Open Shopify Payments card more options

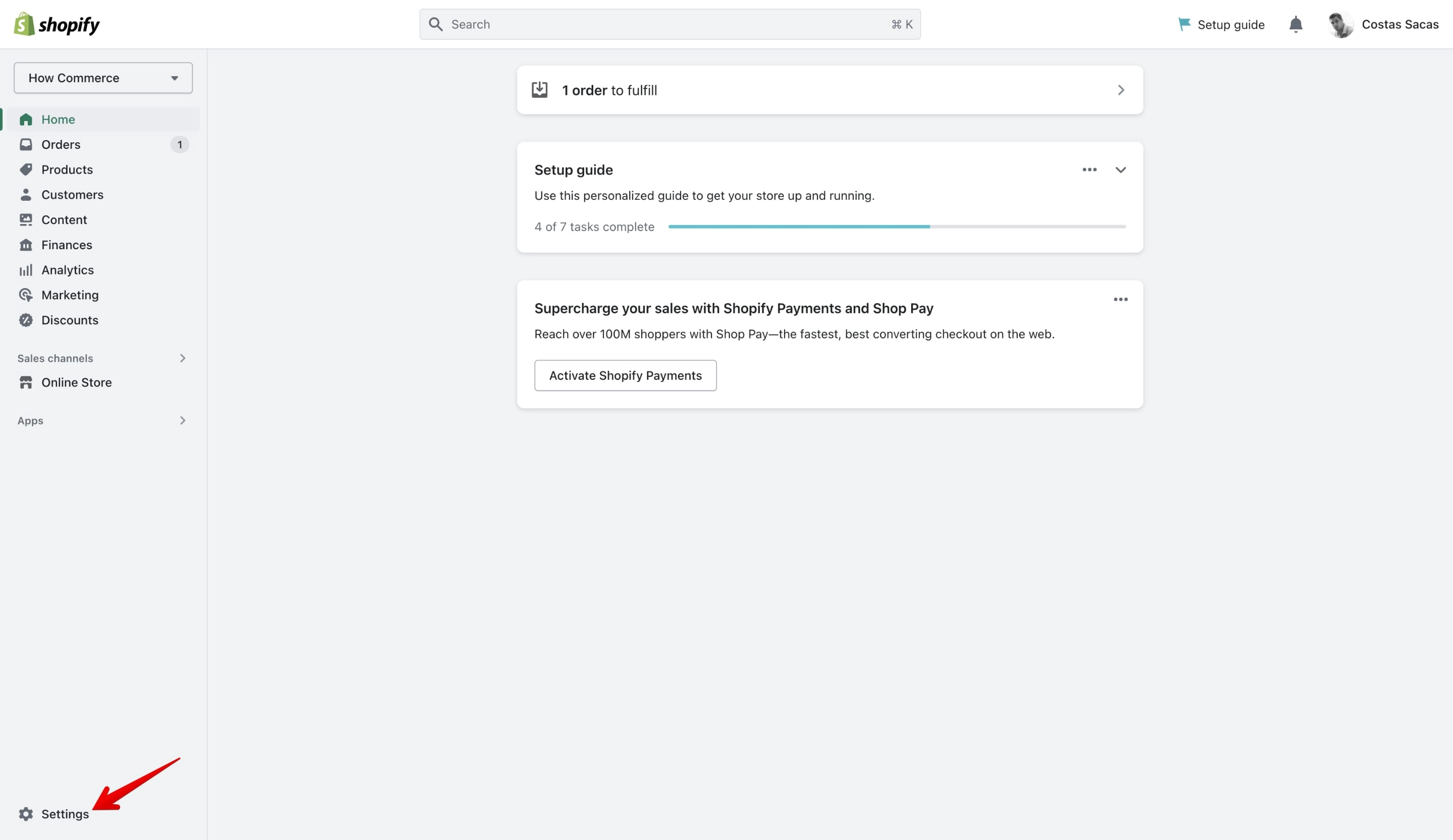pos(1121,299)
